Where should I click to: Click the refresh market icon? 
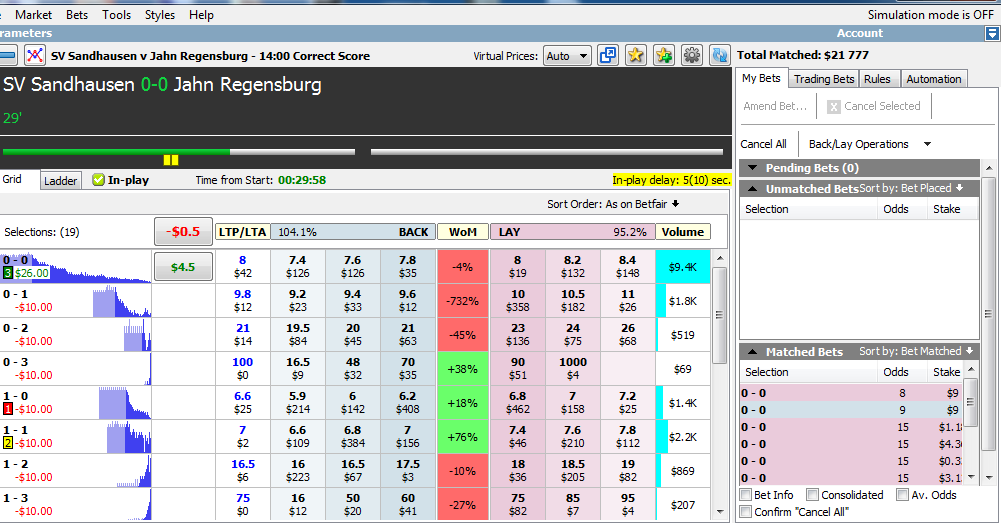(719, 56)
